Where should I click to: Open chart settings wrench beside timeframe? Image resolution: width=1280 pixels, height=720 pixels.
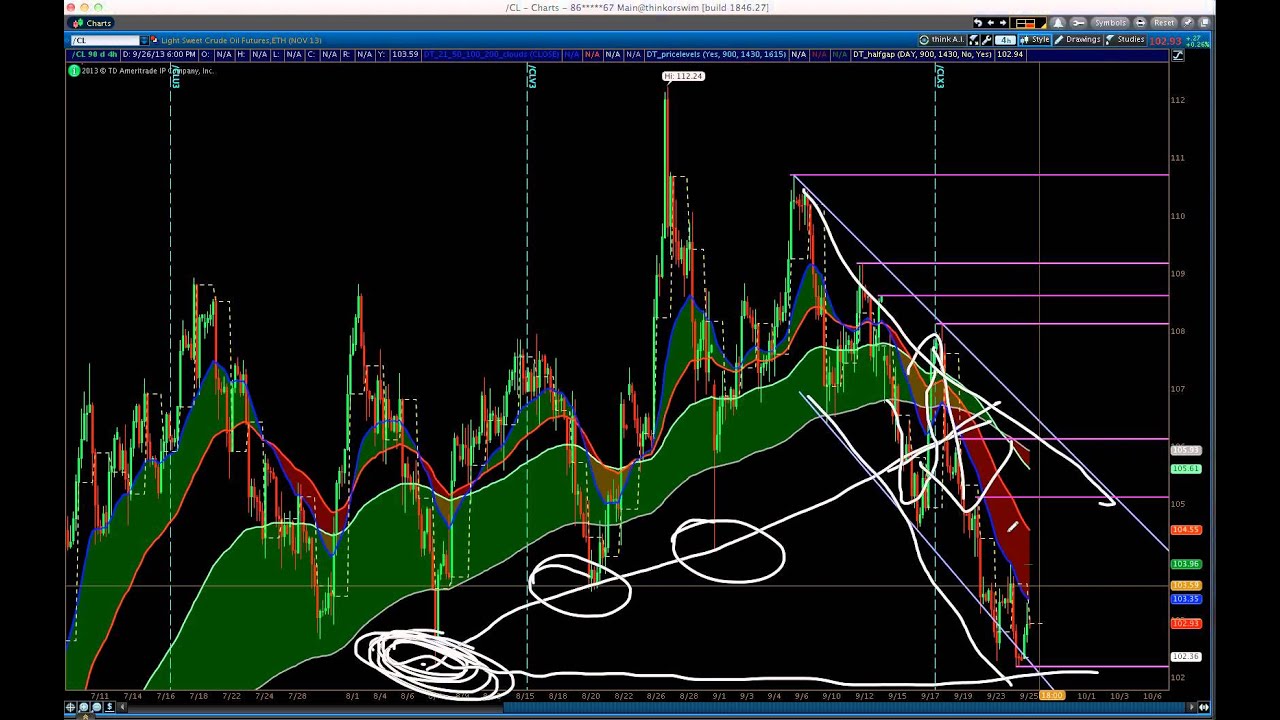click(x=987, y=40)
